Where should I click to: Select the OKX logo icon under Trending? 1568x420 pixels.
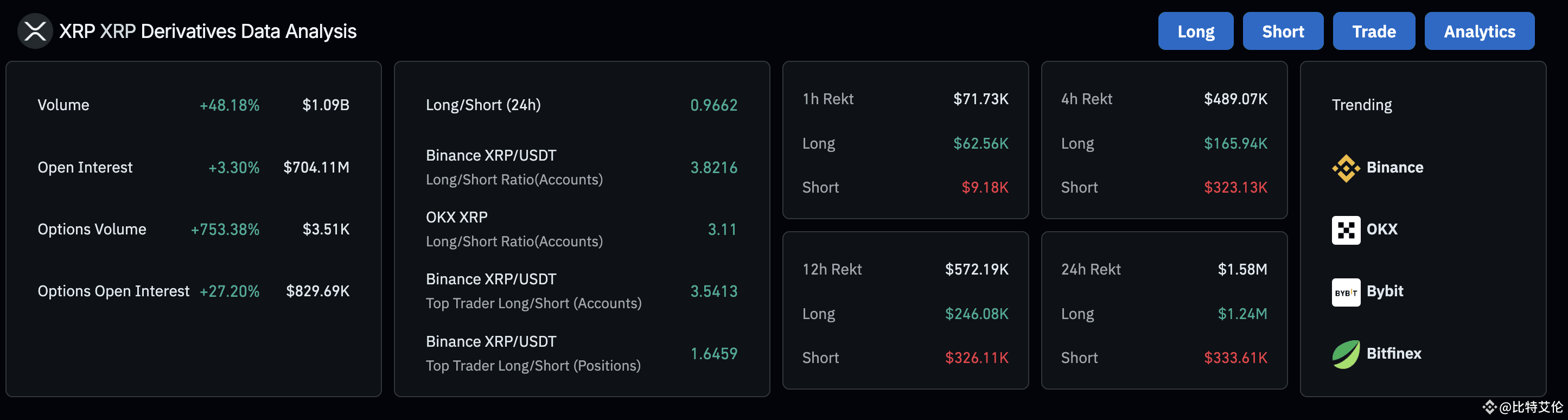click(1346, 230)
